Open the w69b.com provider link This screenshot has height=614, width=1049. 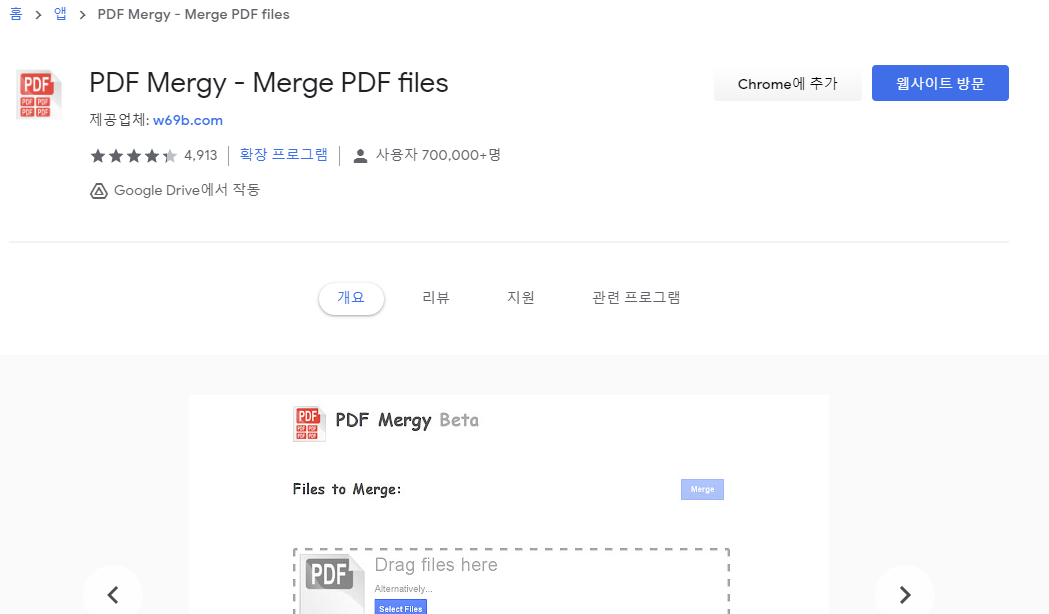tap(188, 120)
